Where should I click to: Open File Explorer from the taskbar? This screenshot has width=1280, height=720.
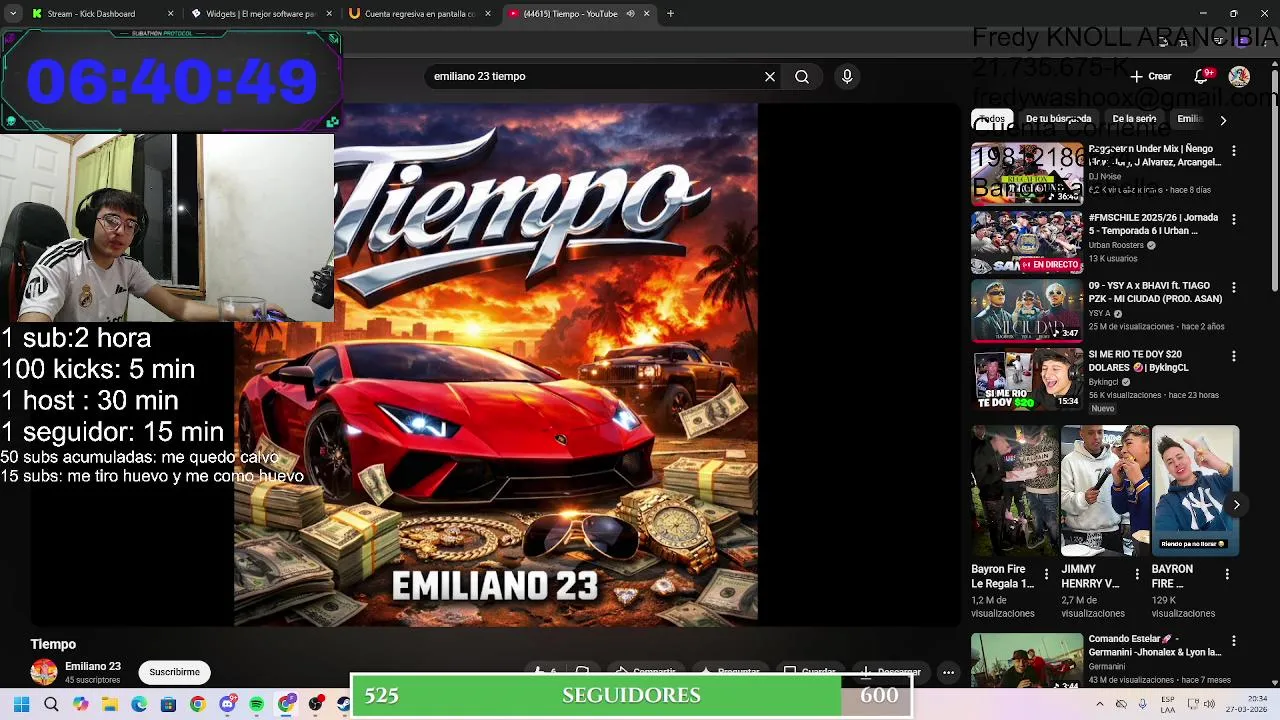[x=110, y=705]
